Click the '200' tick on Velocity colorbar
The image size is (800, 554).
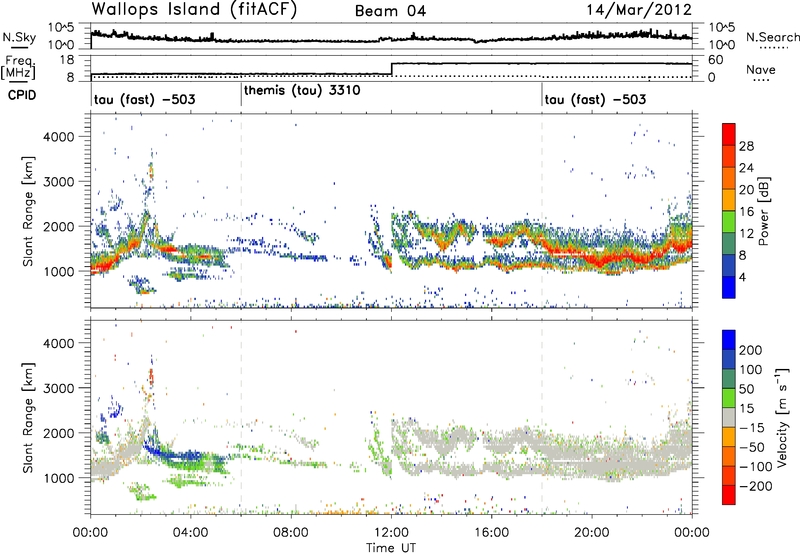[x=751, y=350]
